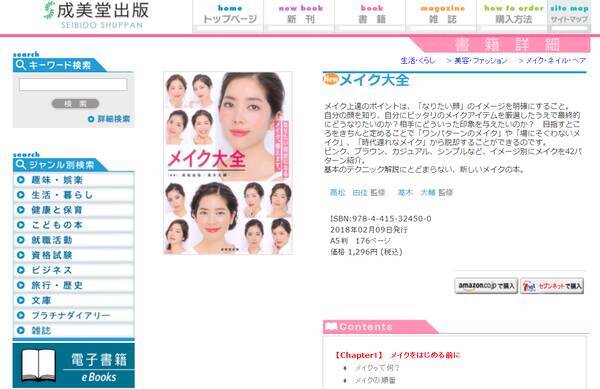
Task: Select the 文庫 genre
Action: (x=73, y=300)
